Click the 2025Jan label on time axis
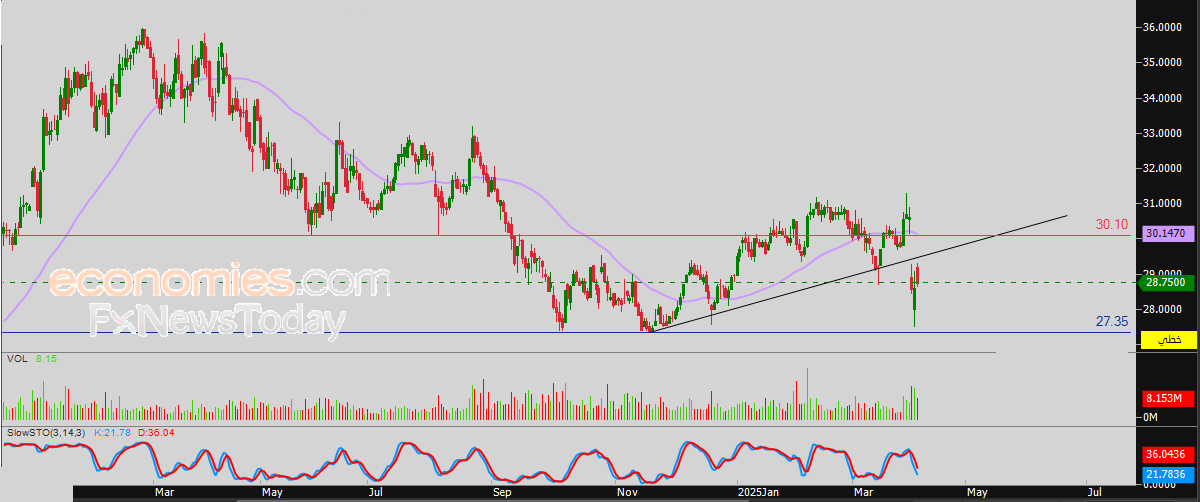This screenshot has height=502, width=1200. tap(758, 493)
